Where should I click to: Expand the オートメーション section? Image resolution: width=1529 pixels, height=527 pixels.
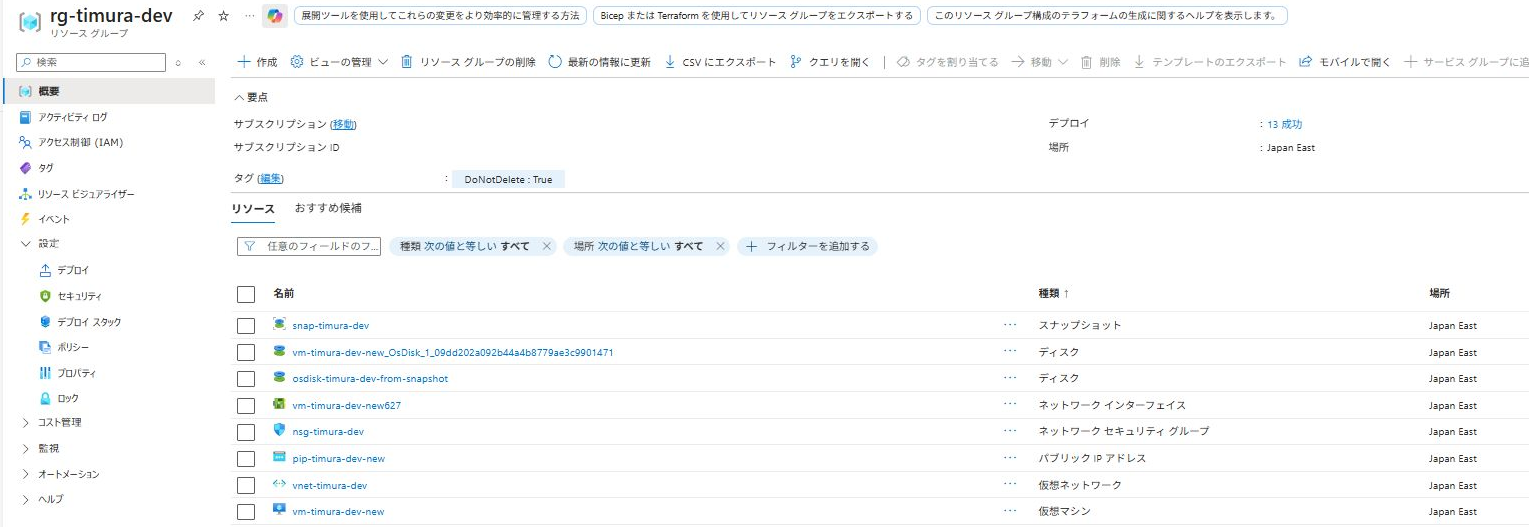26,474
